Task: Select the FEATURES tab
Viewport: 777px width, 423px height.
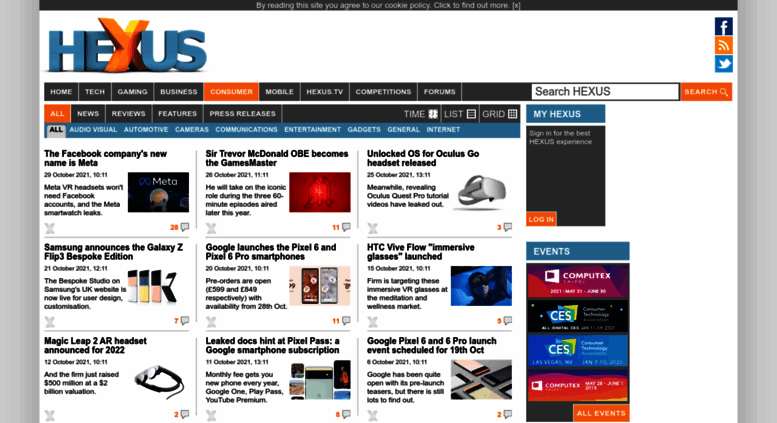Action: point(177,113)
